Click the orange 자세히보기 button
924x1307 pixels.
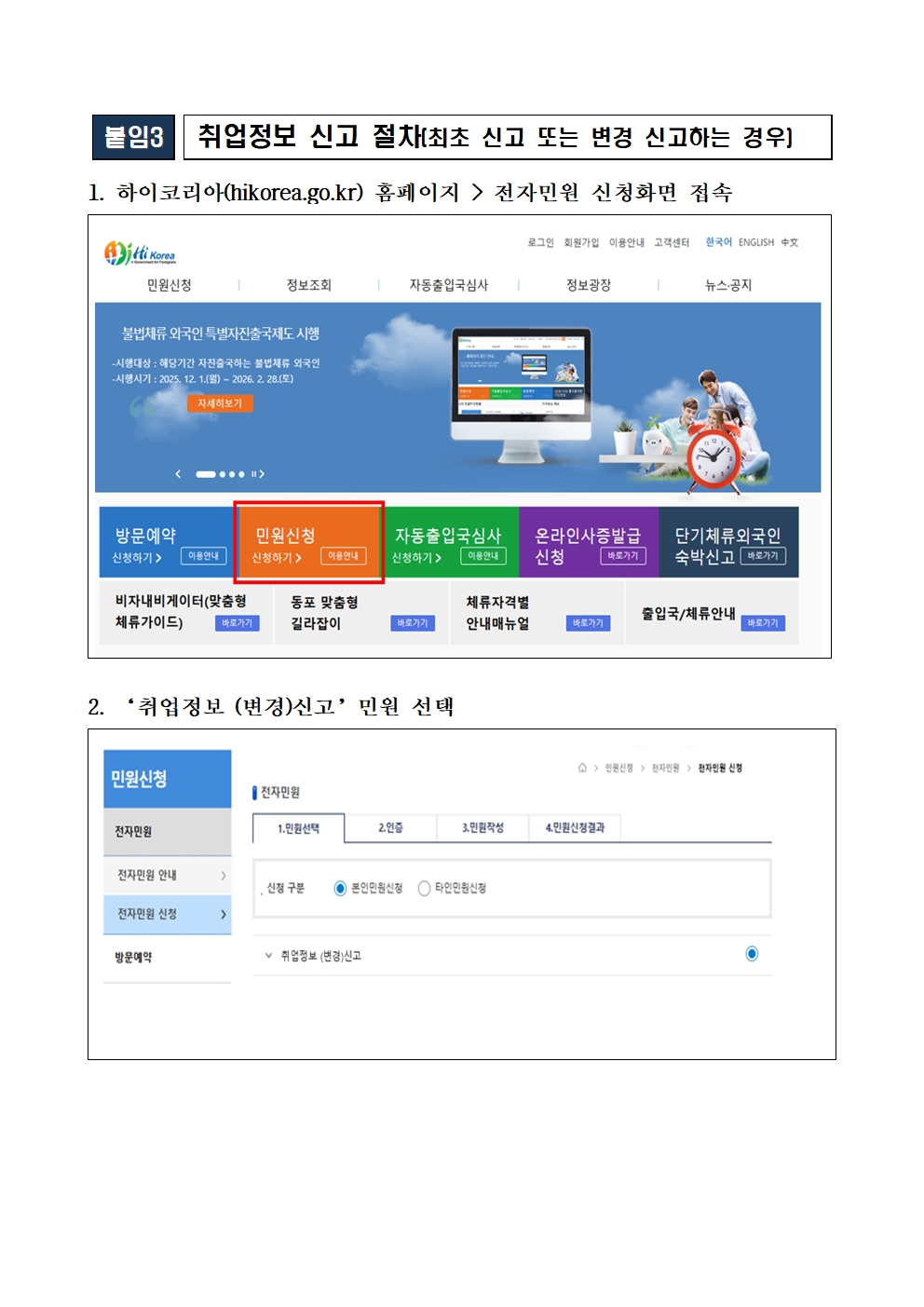[220, 403]
